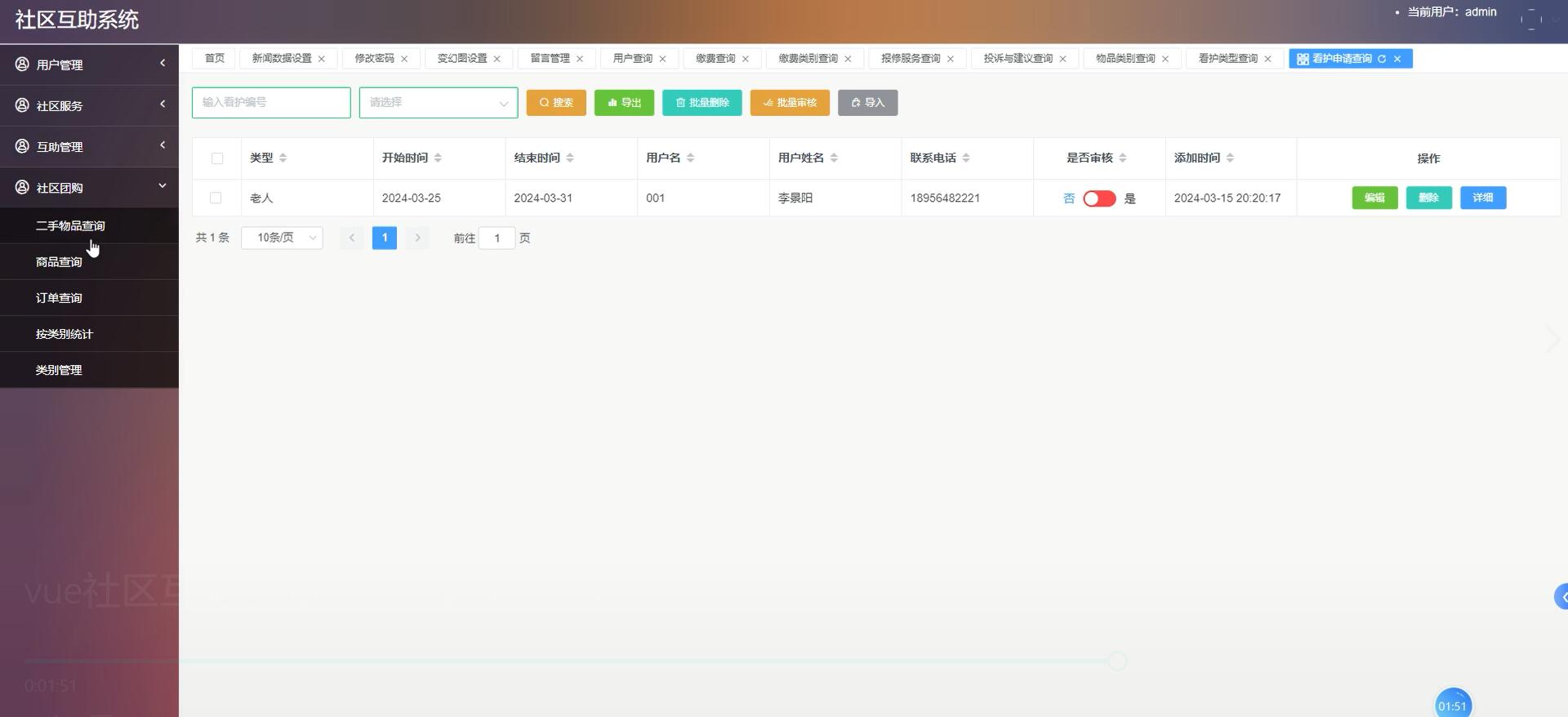Sort table by 联系电话 column
Image resolution: width=1568 pixels, height=717 pixels.
(x=966, y=158)
